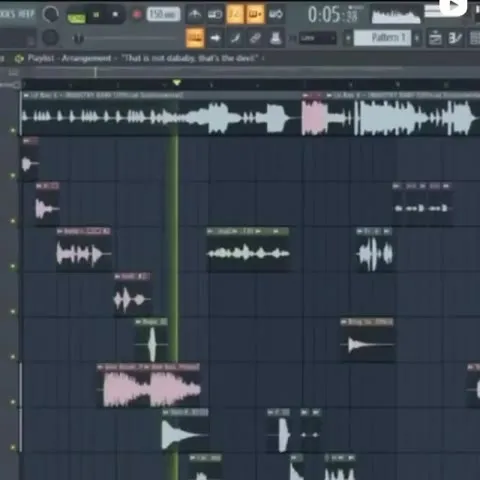The image size is (480, 480).
Task: Toggle the step editing arrow icon
Action: (x=215, y=38)
